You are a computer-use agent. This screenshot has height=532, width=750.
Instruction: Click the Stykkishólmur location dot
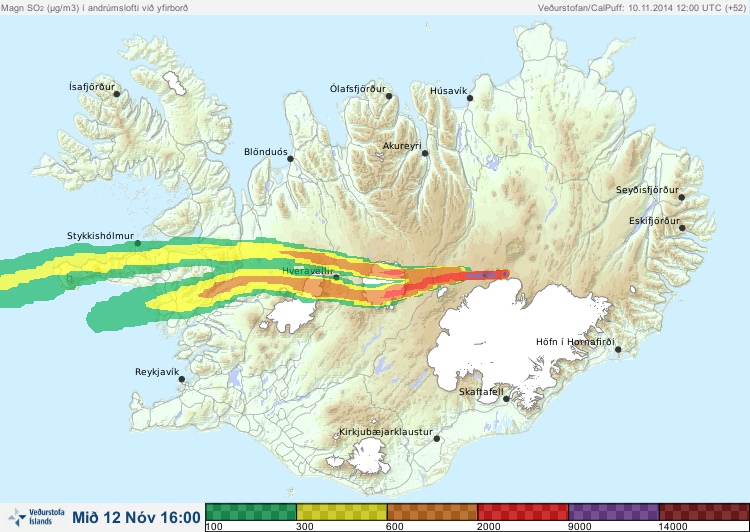[138, 244]
